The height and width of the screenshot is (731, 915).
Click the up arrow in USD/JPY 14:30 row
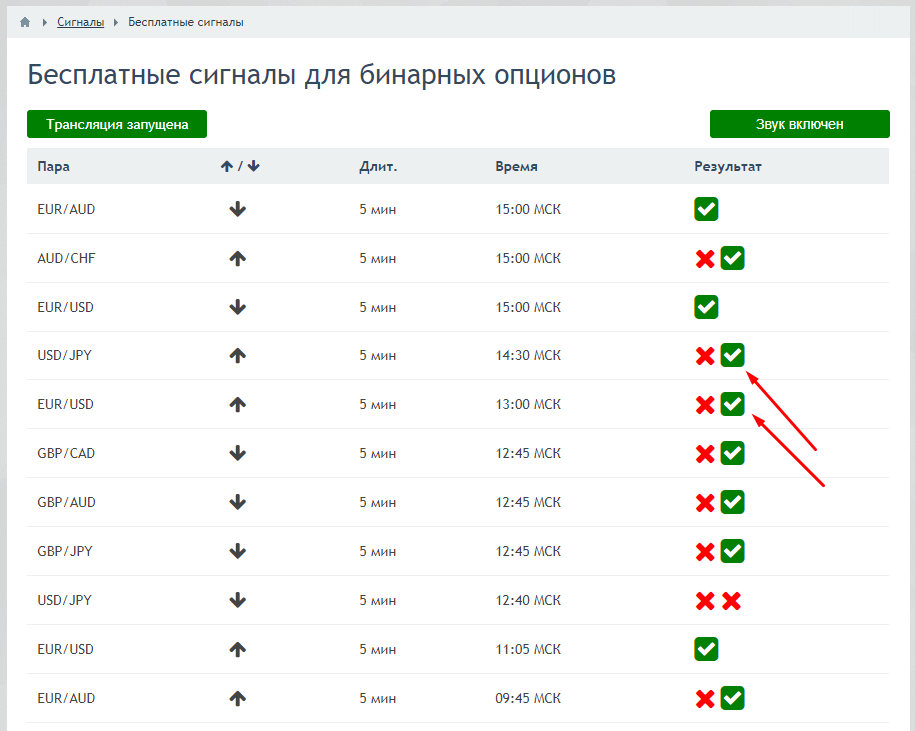(238, 355)
